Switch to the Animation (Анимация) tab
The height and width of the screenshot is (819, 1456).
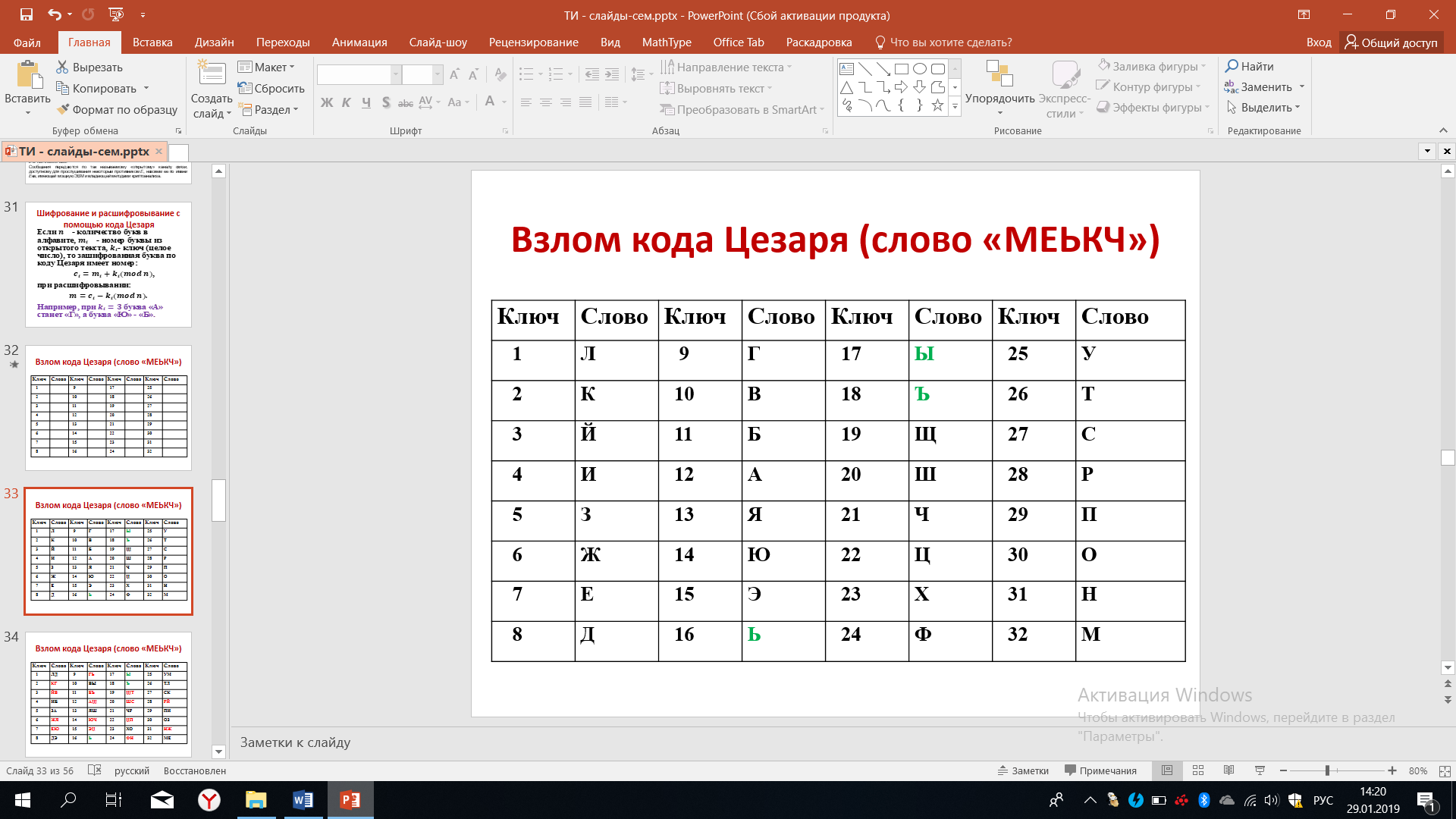359,42
